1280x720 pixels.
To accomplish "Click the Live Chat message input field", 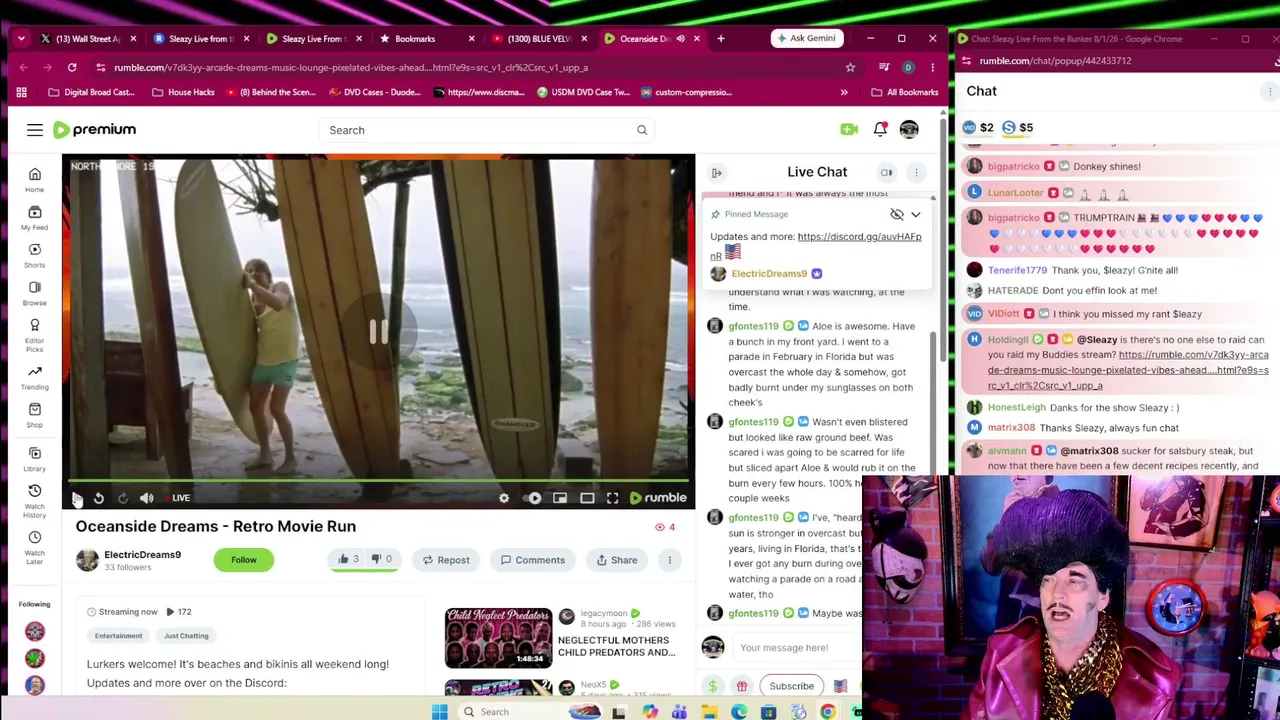I will coord(797,648).
